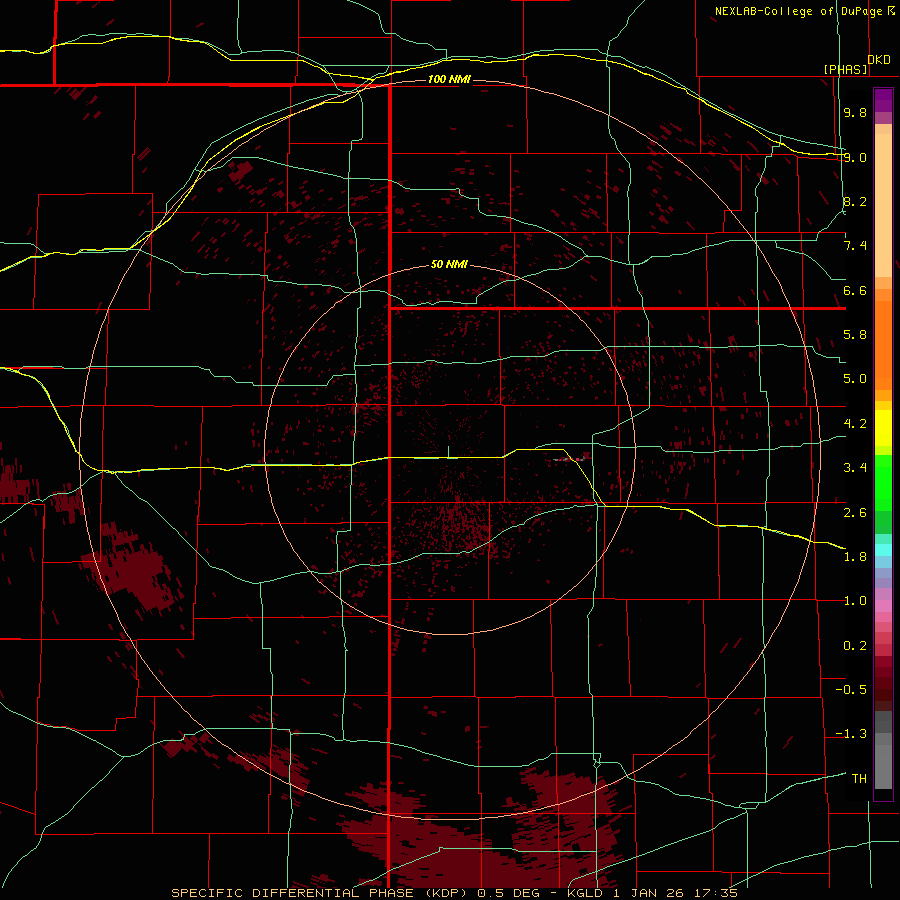
Task: Pick the purple swatch atop the color bar
Action: tap(883, 100)
